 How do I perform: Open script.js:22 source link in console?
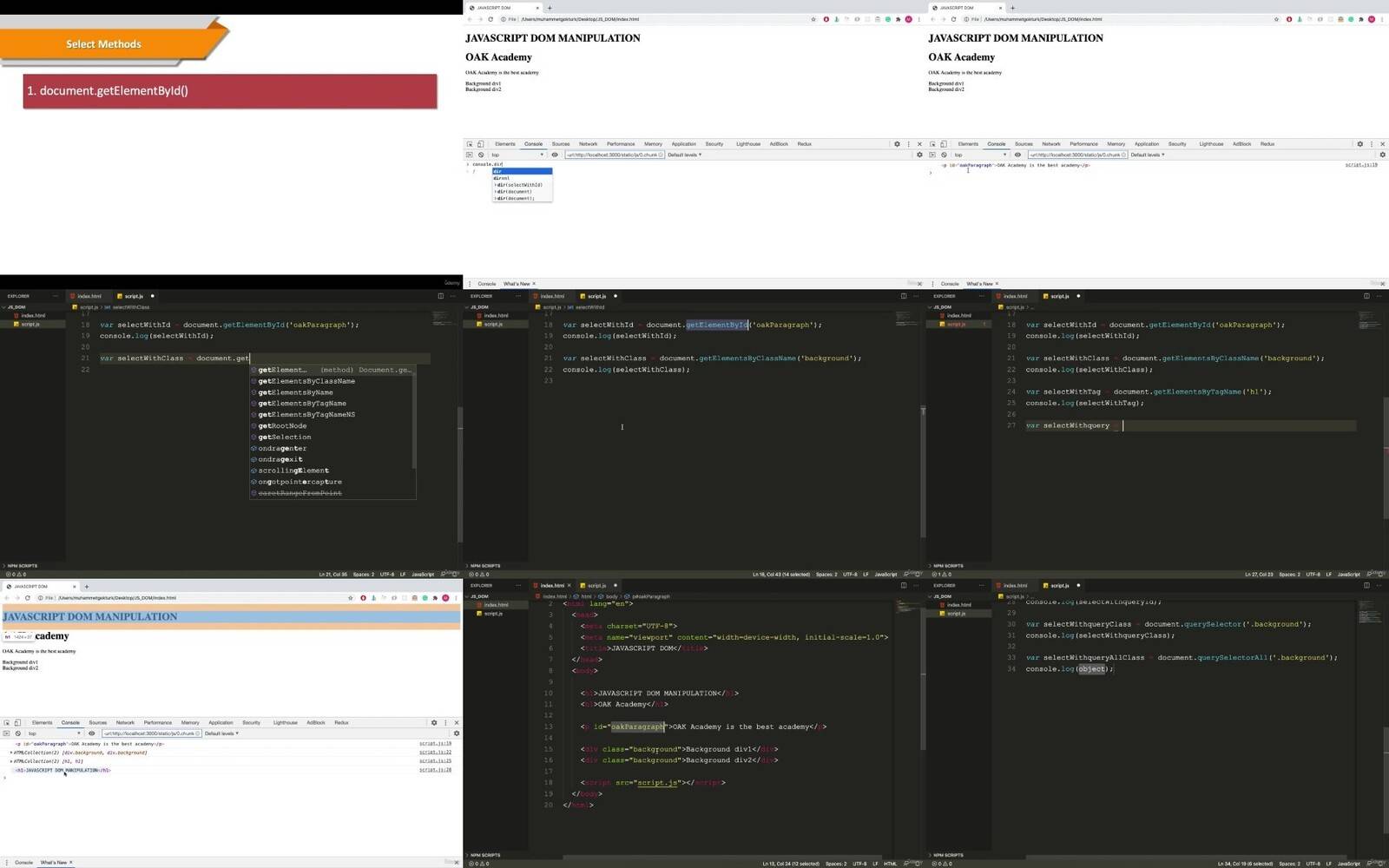(x=435, y=753)
